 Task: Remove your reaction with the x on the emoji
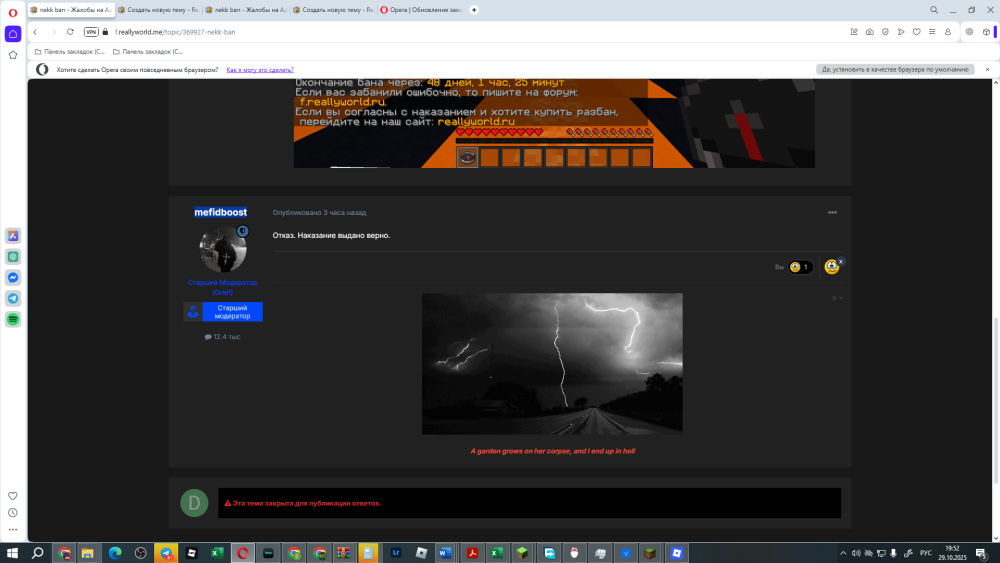coord(841,261)
